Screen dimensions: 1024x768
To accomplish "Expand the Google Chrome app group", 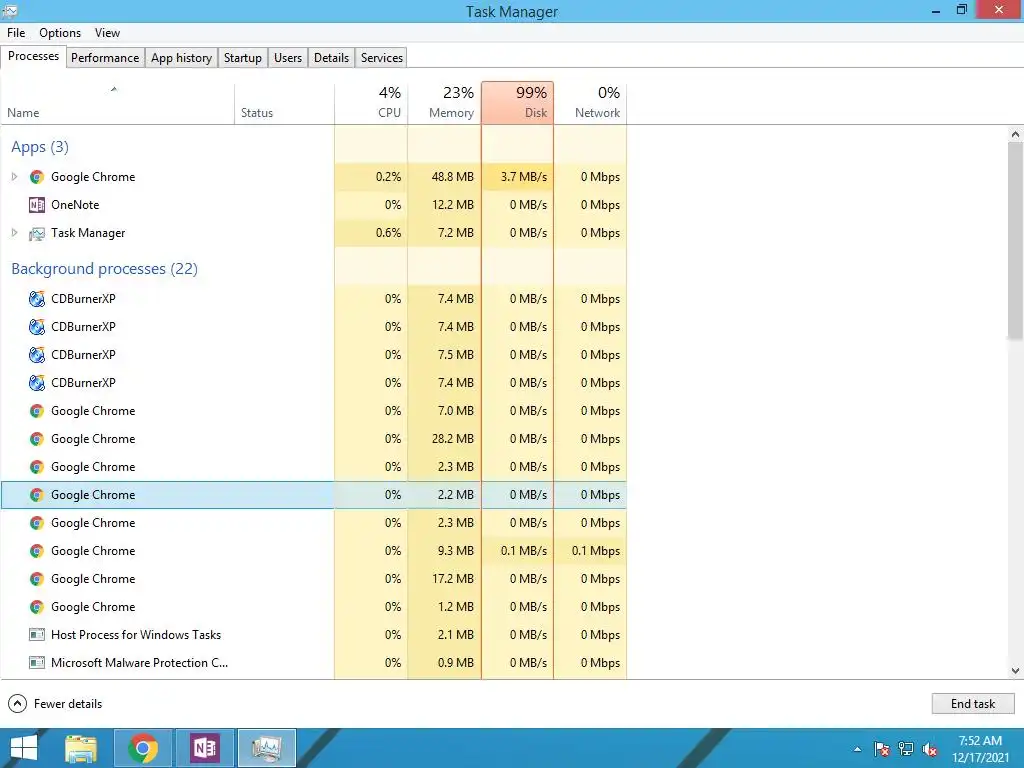I will (14, 177).
